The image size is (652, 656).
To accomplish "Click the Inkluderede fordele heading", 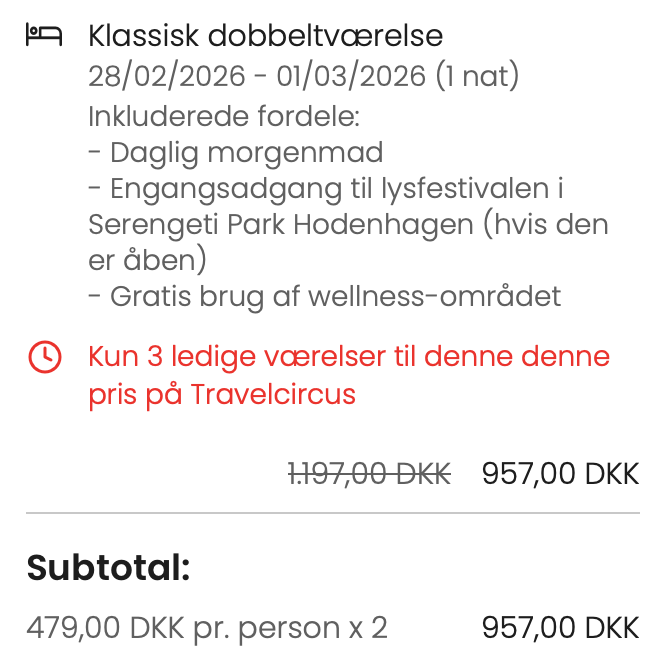I will point(223,115).
